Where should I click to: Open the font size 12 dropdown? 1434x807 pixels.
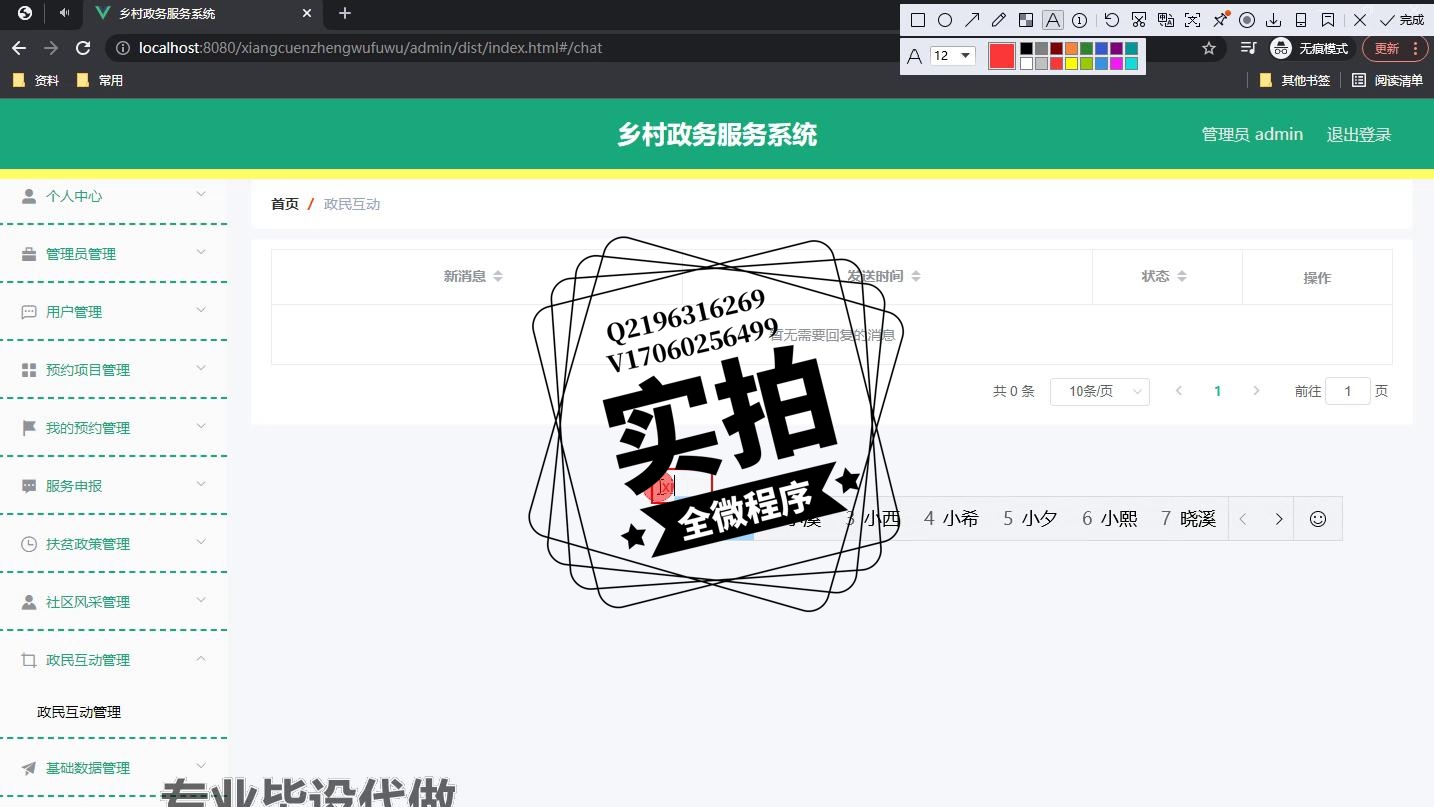pyautogui.click(x=953, y=56)
